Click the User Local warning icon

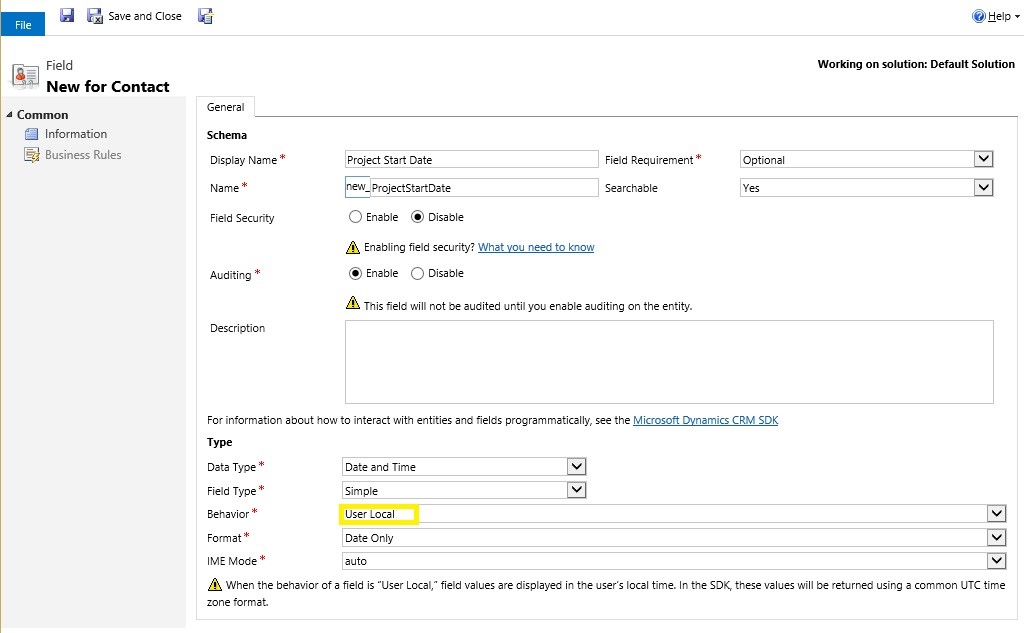coord(214,584)
